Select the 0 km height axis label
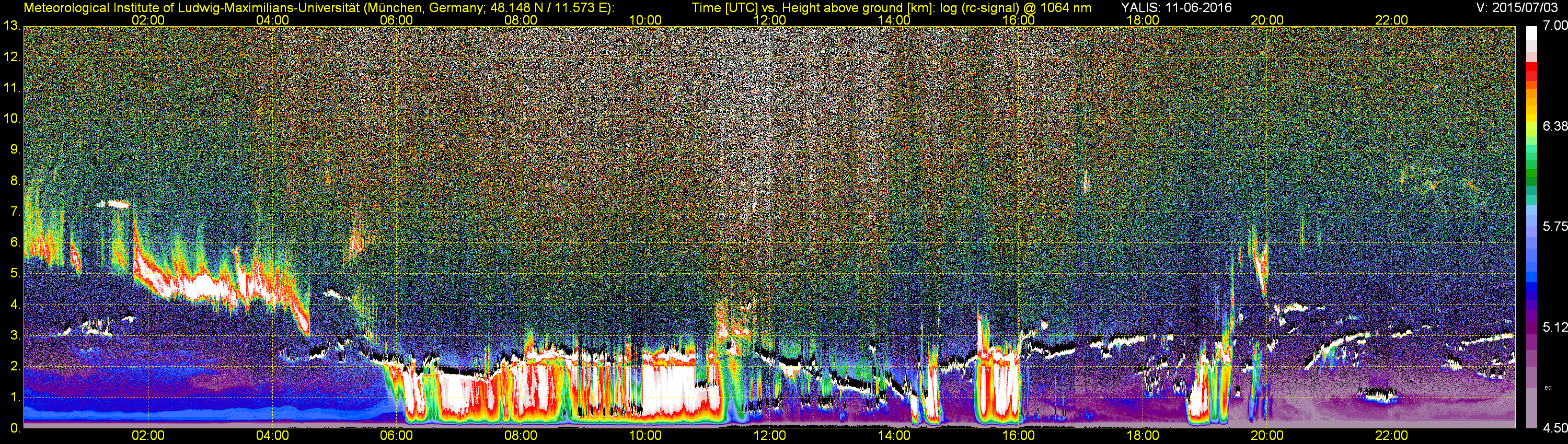The width and height of the screenshot is (1568, 444). [15, 428]
